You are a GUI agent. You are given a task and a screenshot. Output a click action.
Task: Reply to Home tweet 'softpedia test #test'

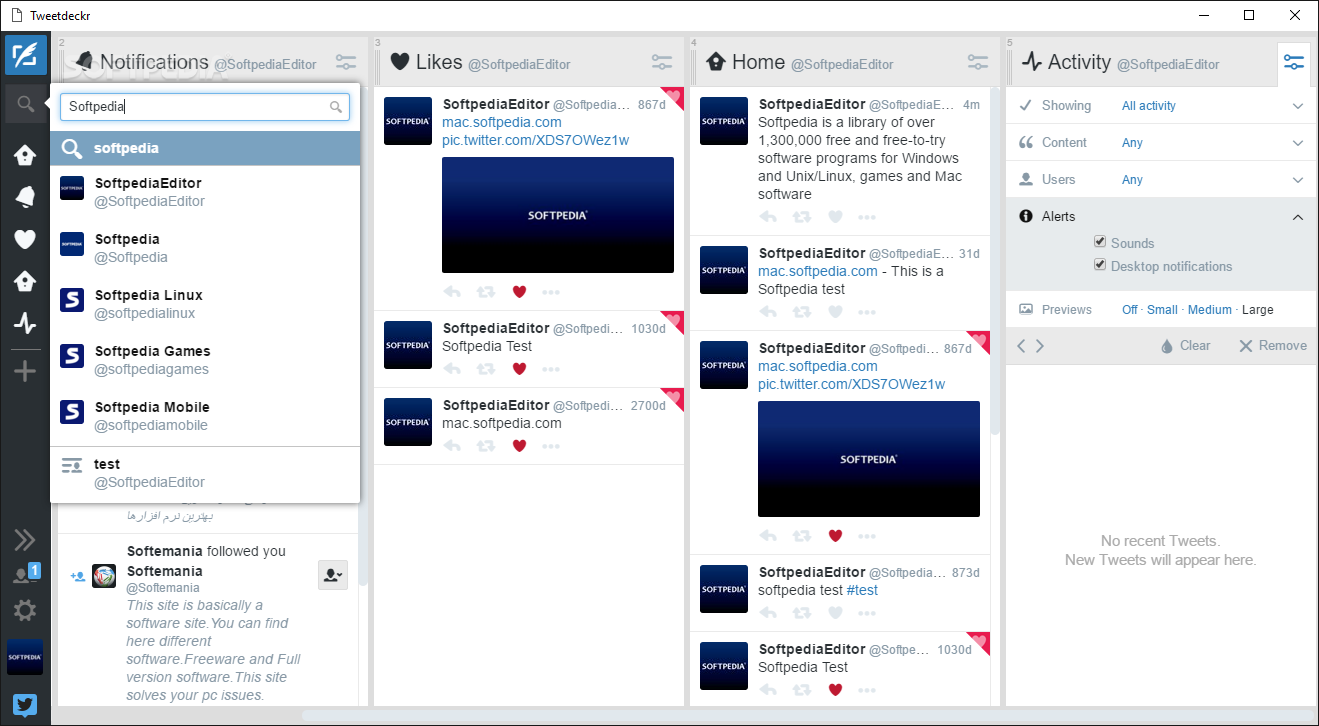point(768,613)
